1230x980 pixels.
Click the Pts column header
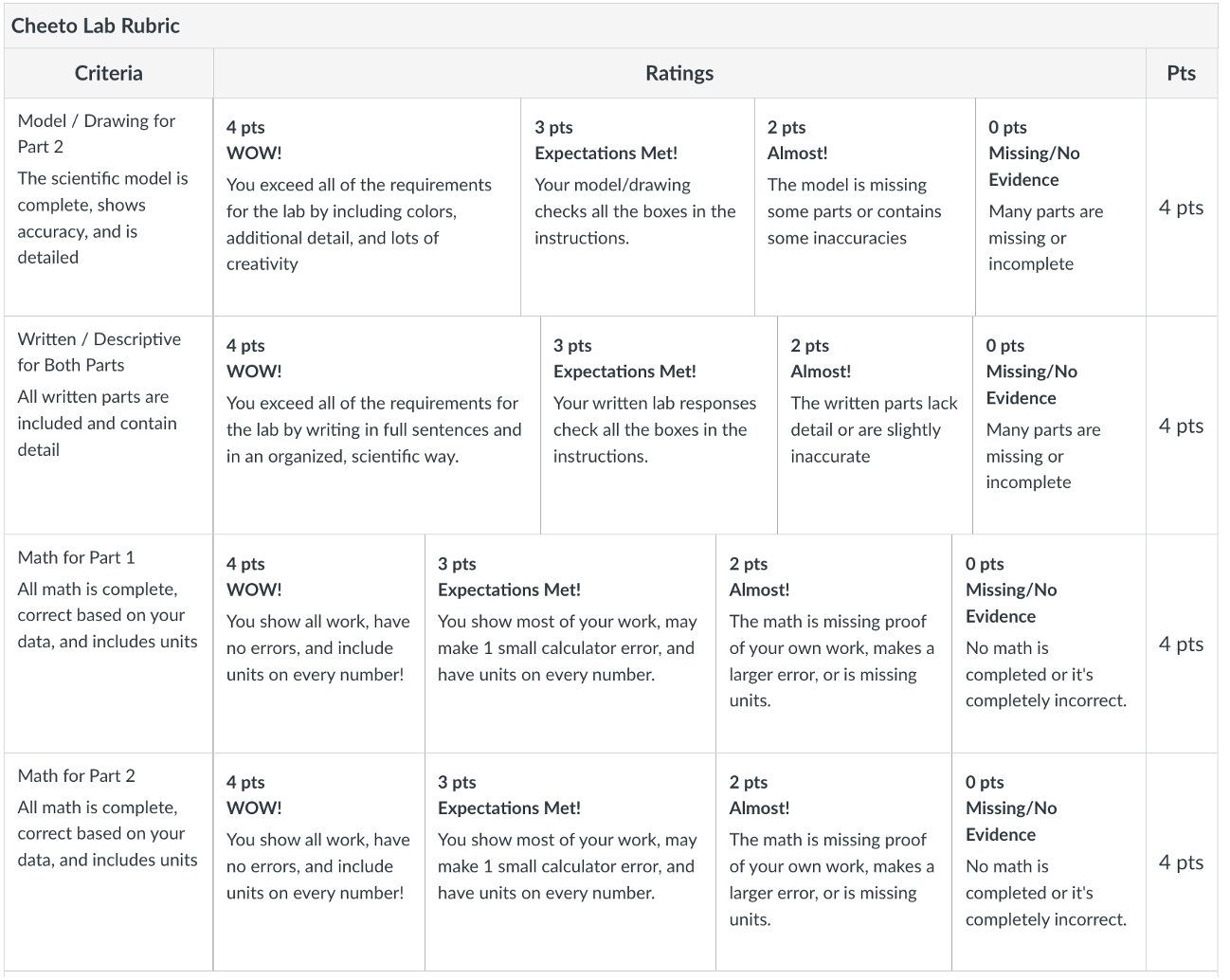(1181, 73)
